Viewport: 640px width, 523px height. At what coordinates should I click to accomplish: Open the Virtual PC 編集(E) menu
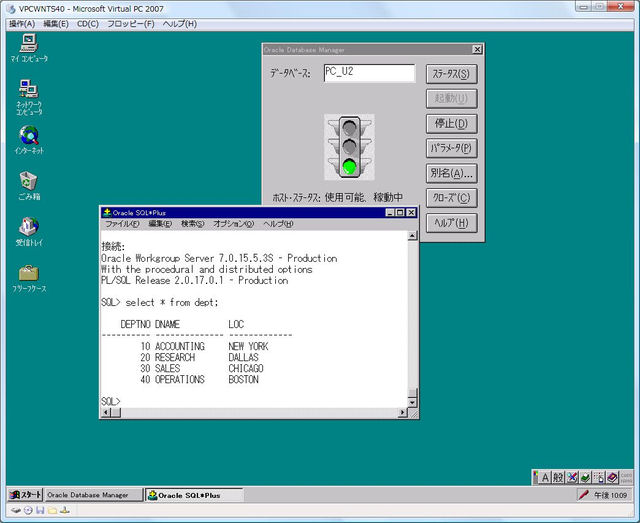pos(56,24)
